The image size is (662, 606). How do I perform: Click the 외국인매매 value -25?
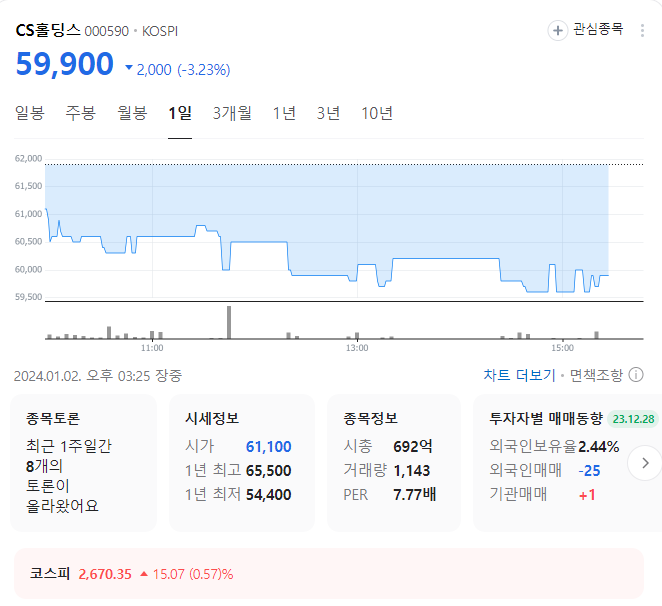point(589,471)
